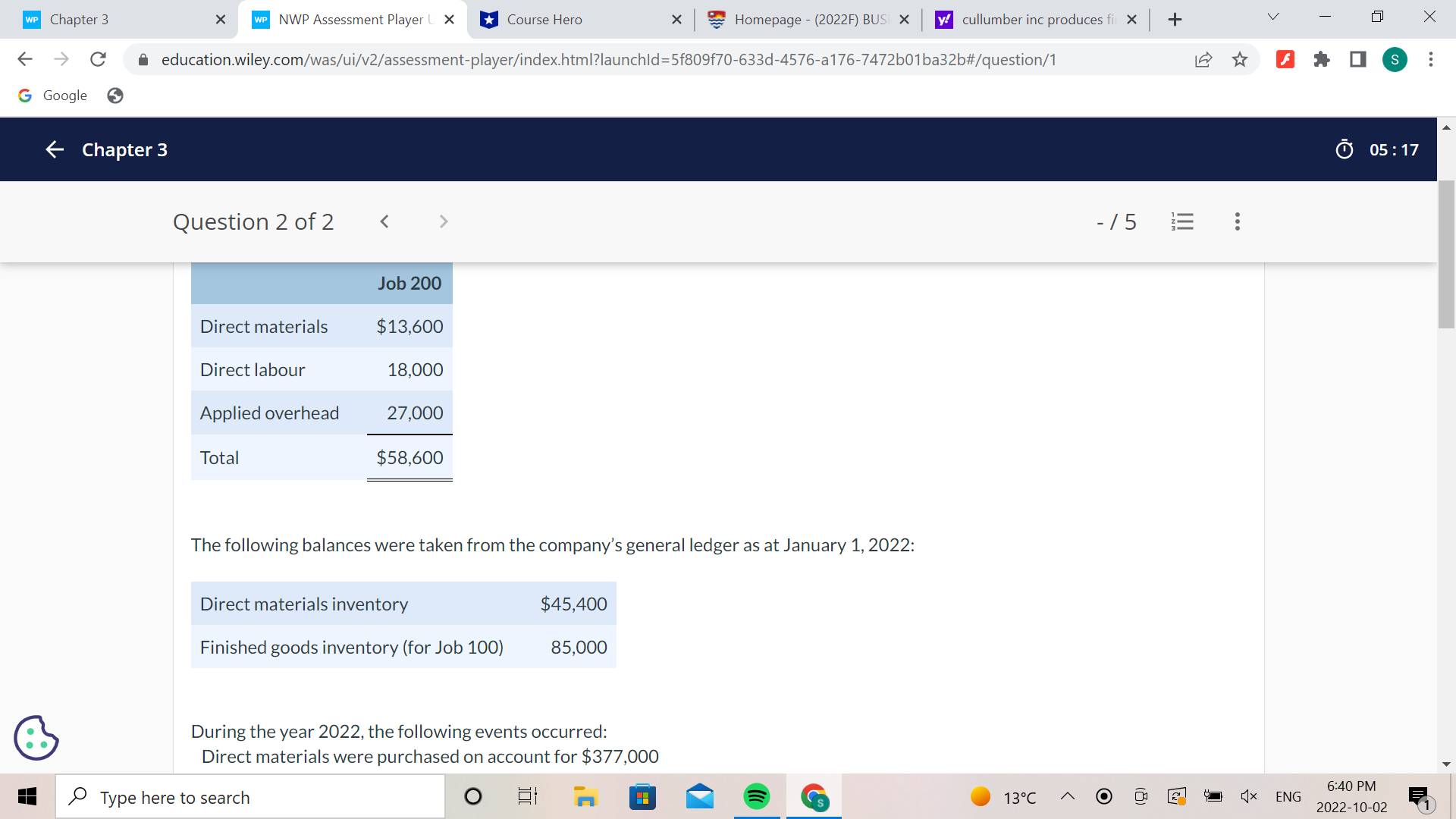1456x819 pixels.
Task: Click the timer clock icon
Action: [x=1344, y=149]
